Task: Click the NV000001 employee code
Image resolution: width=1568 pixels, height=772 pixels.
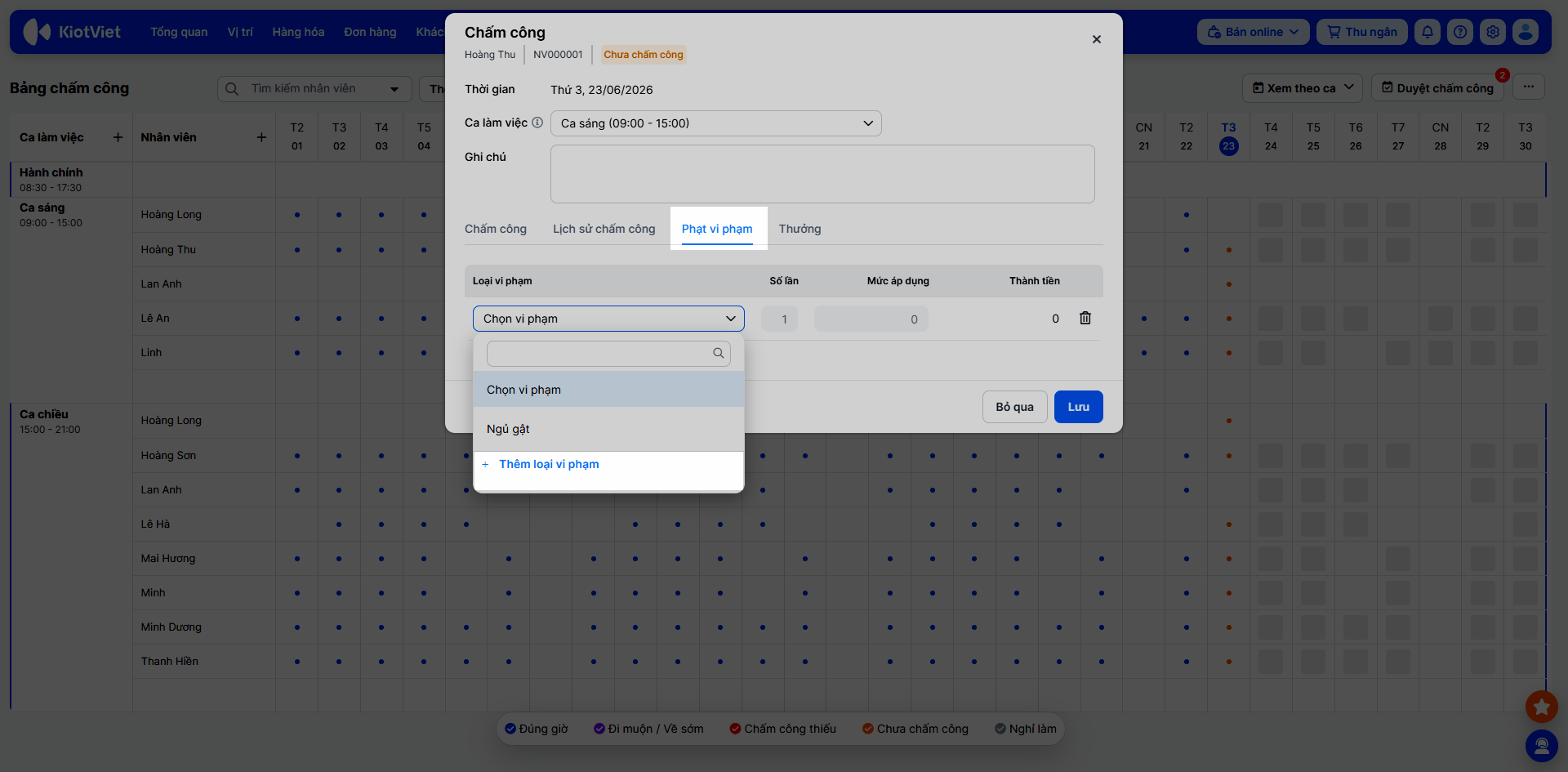Action: click(558, 55)
